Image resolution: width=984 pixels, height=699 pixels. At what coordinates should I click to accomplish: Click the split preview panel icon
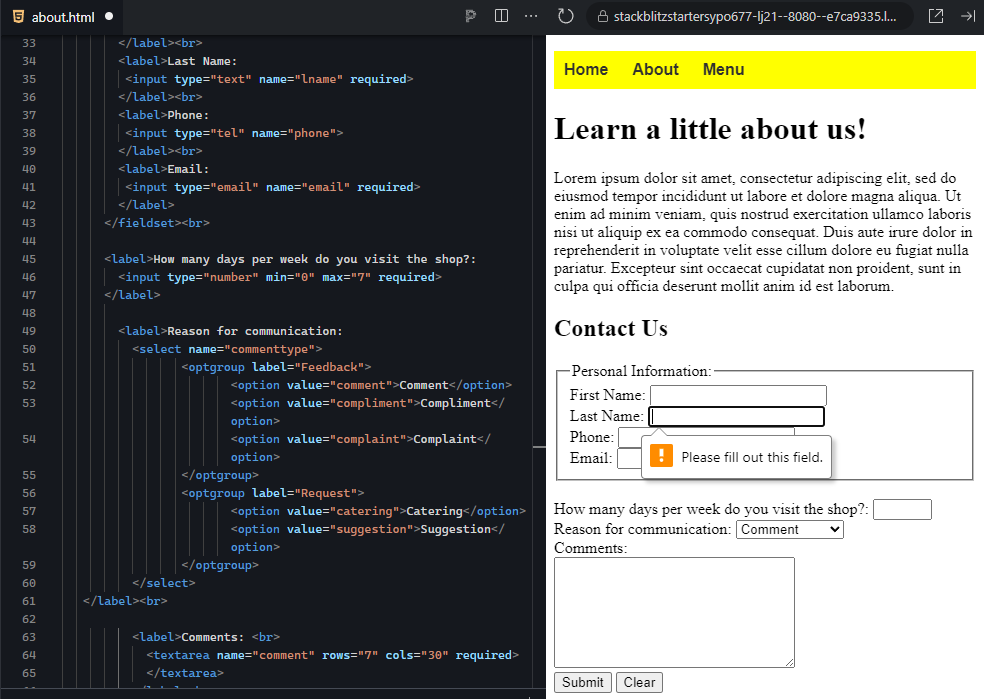coord(501,16)
